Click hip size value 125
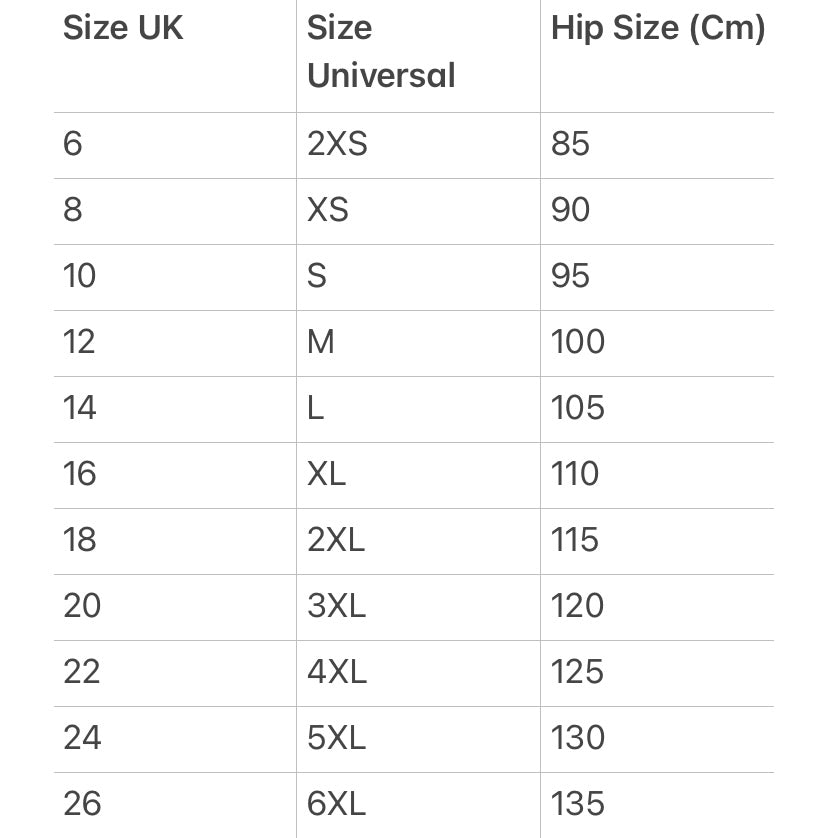Viewport: 828px width, 838px height. [x=577, y=672]
